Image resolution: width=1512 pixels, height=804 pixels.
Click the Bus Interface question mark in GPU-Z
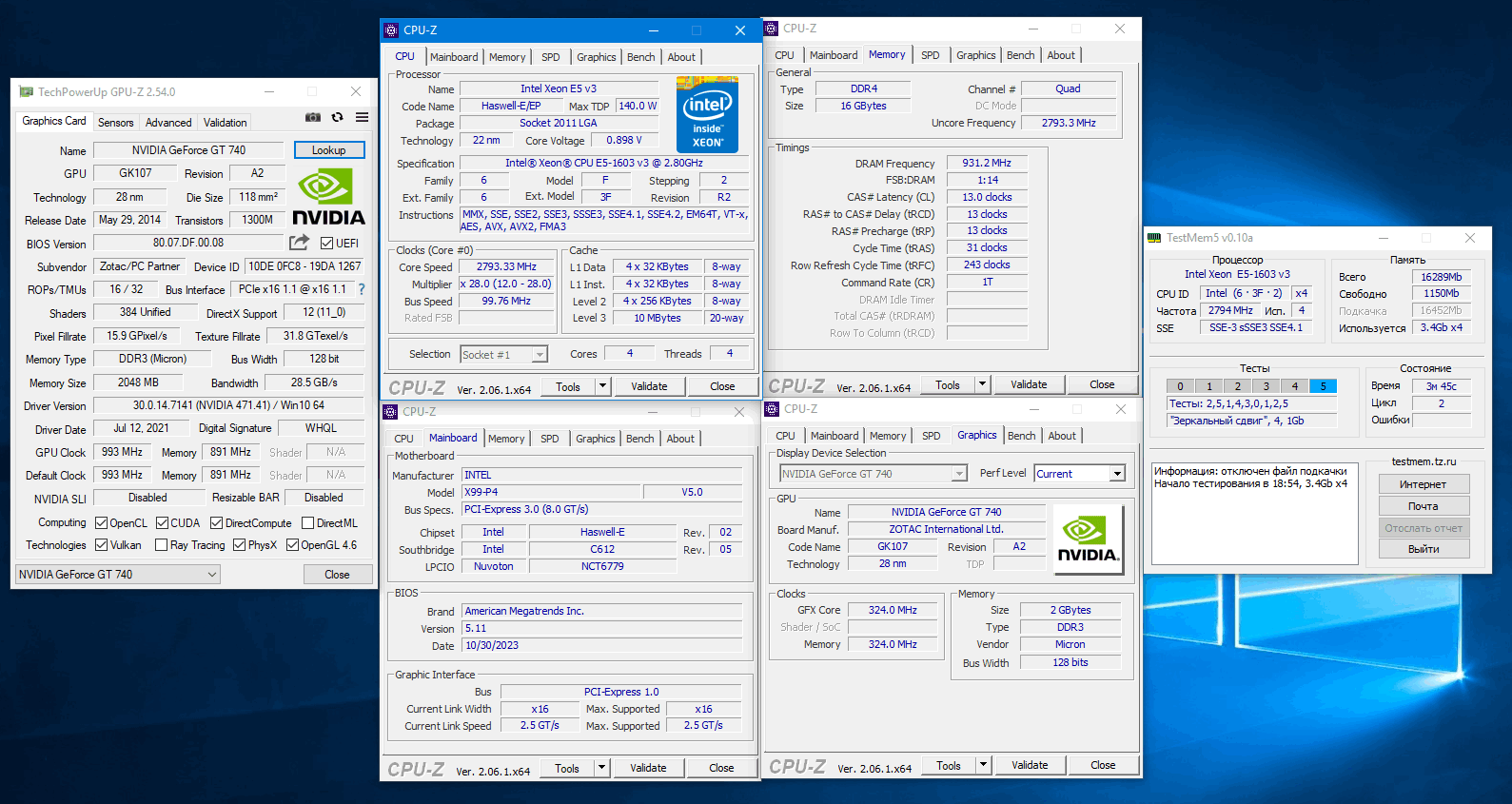(x=362, y=289)
